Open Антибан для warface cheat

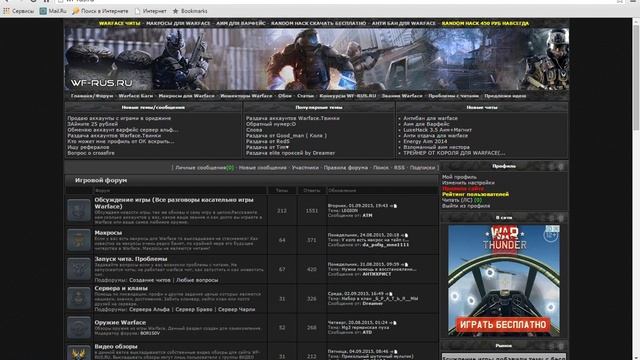pyautogui.click(x=430, y=118)
